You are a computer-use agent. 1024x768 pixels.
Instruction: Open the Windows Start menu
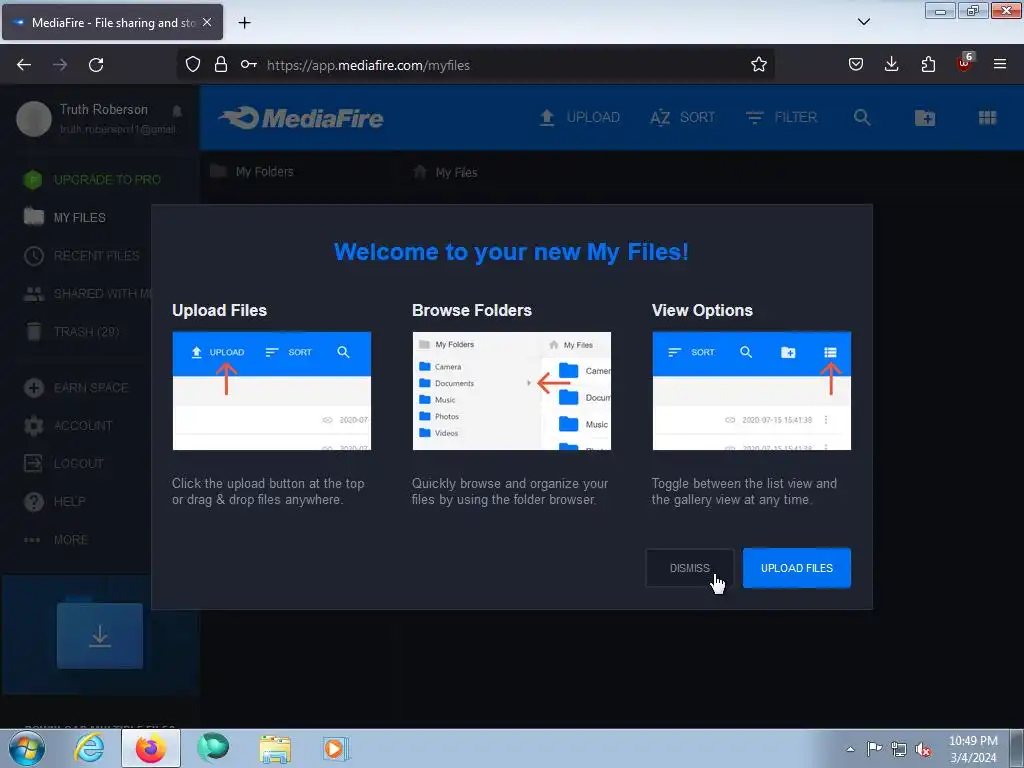(27, 748)
